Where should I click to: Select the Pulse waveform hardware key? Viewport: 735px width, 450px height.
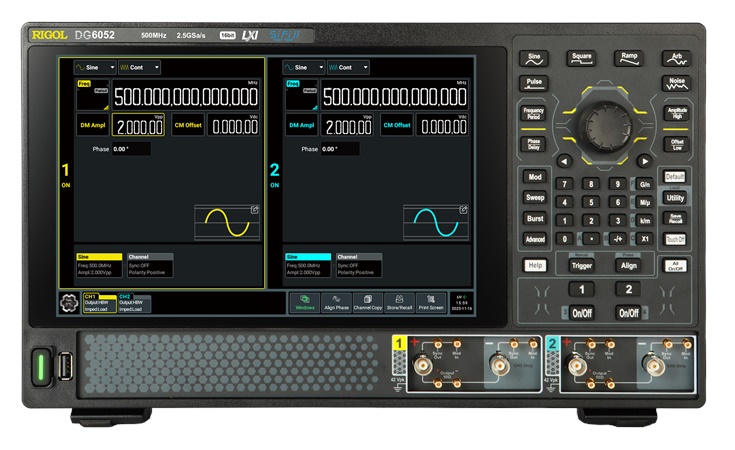(x=534, y=83)
